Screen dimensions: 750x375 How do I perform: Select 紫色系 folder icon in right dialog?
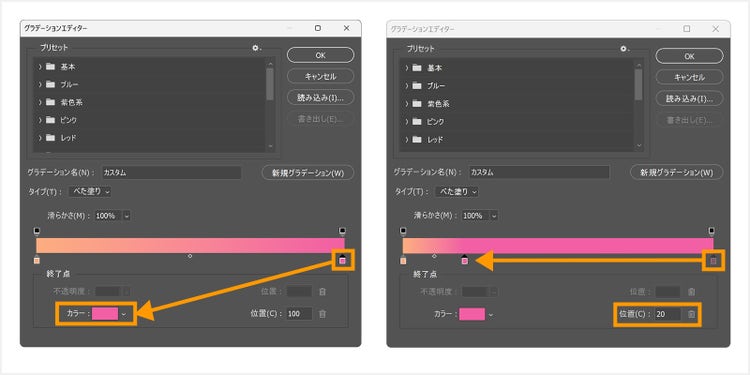pyautogui.click(x=417, y=104)
